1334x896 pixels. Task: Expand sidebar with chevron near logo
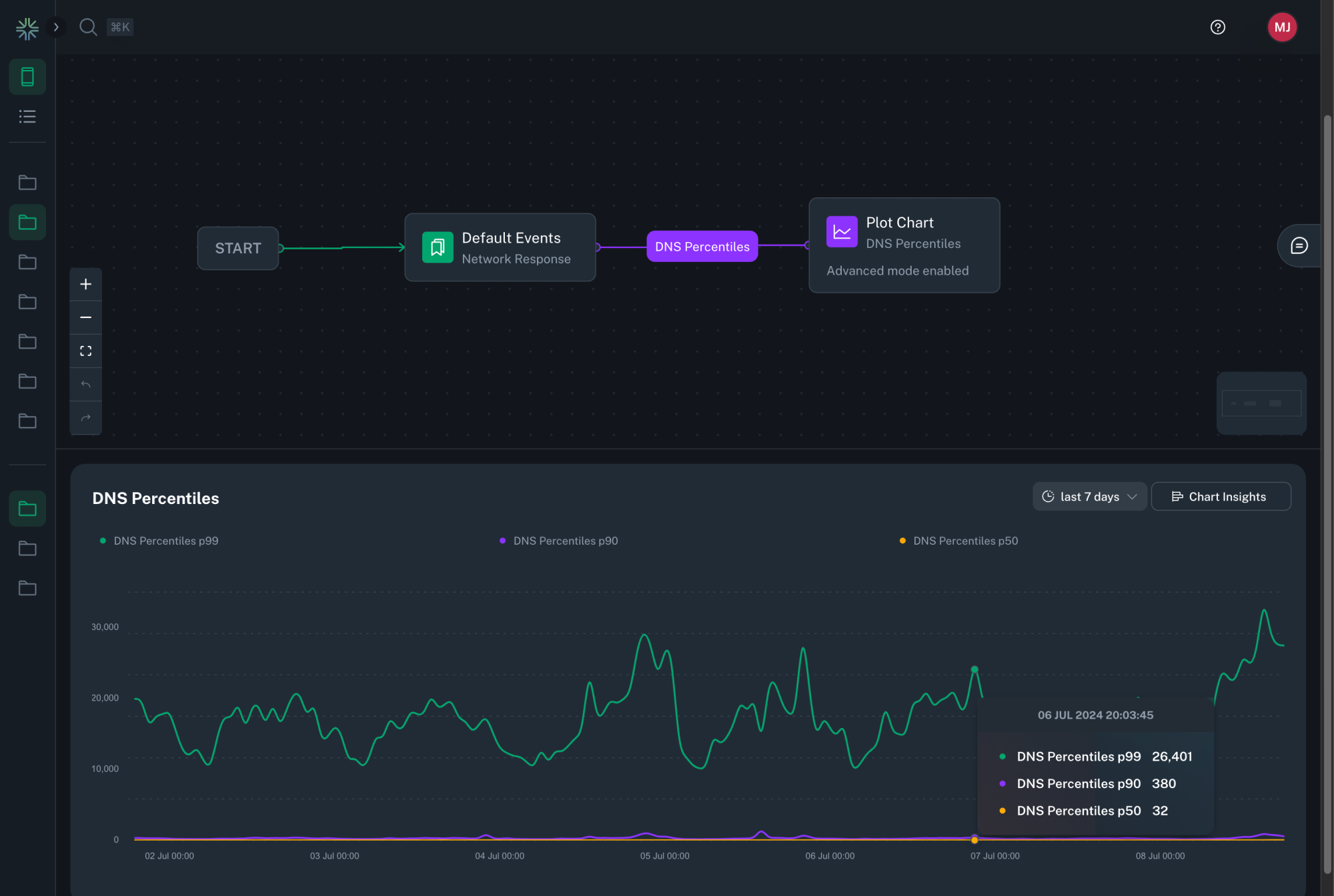coord(56,27)
